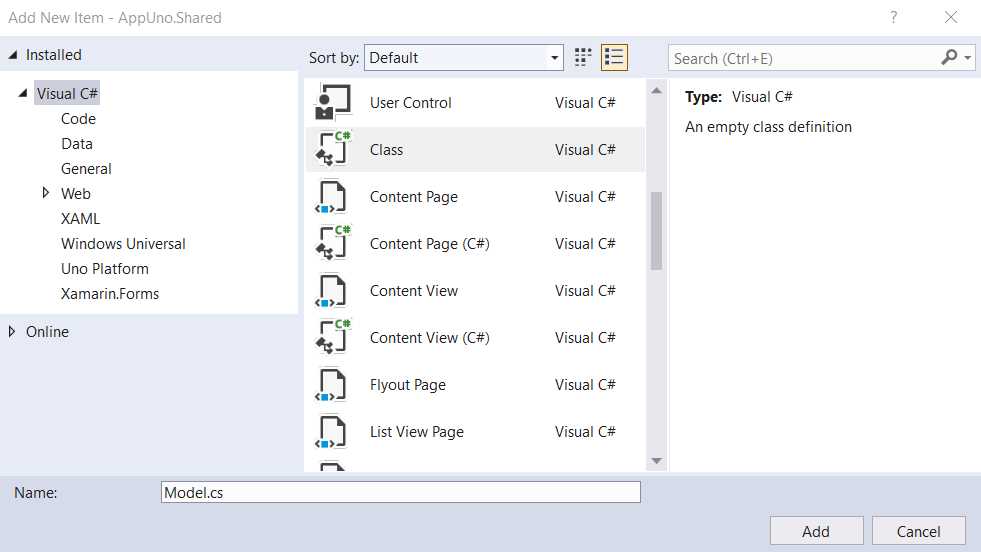Click the help question mark button

click(893, 17)
